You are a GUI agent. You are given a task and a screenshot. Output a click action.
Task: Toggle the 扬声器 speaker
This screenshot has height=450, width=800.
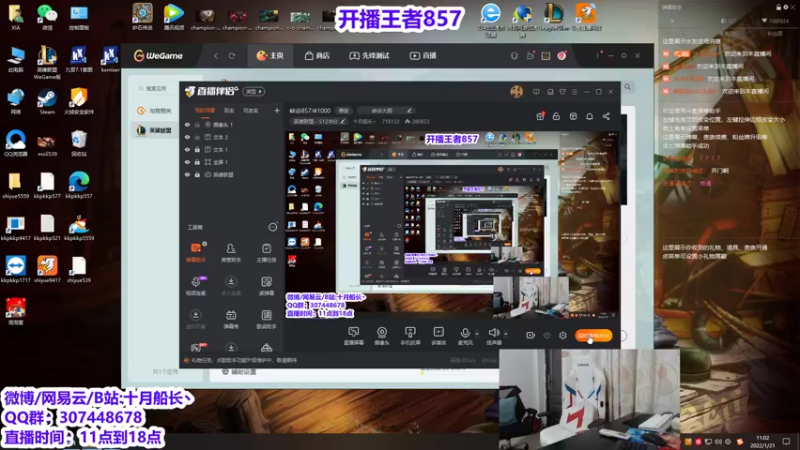click(x=493, y=336)
